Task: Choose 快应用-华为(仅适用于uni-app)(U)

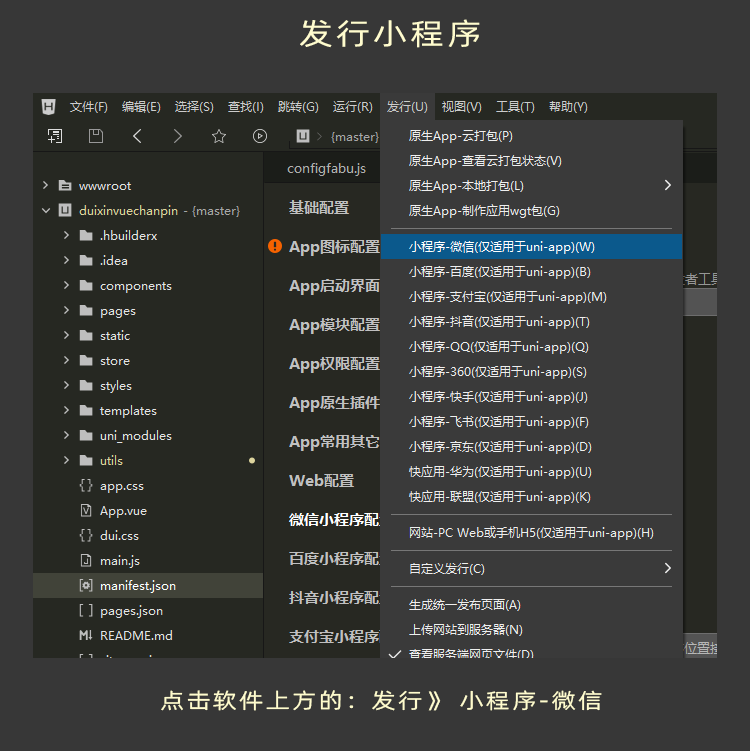Action: (x=531, y=472)
